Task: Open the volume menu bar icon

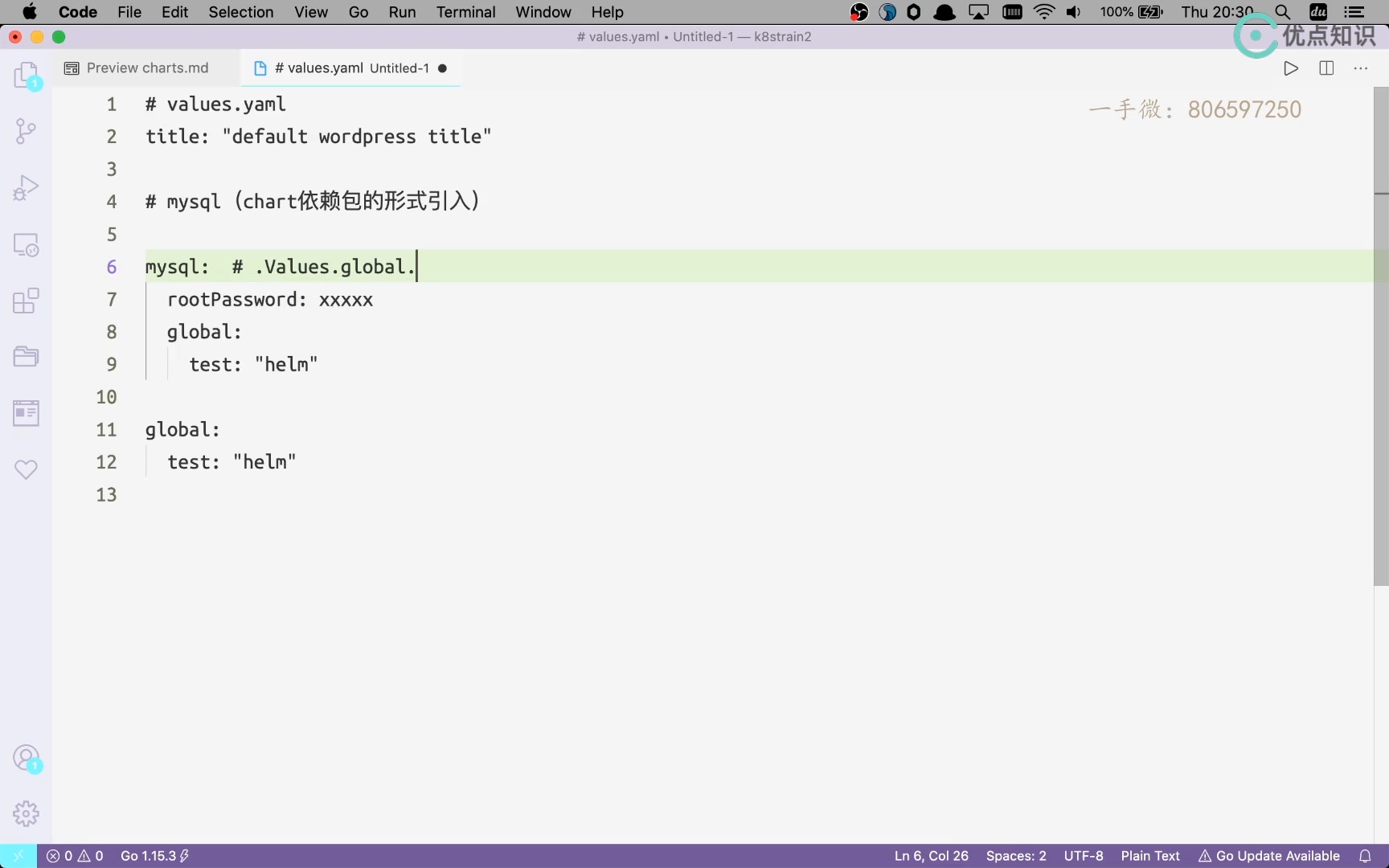Action: point(1073,12)
